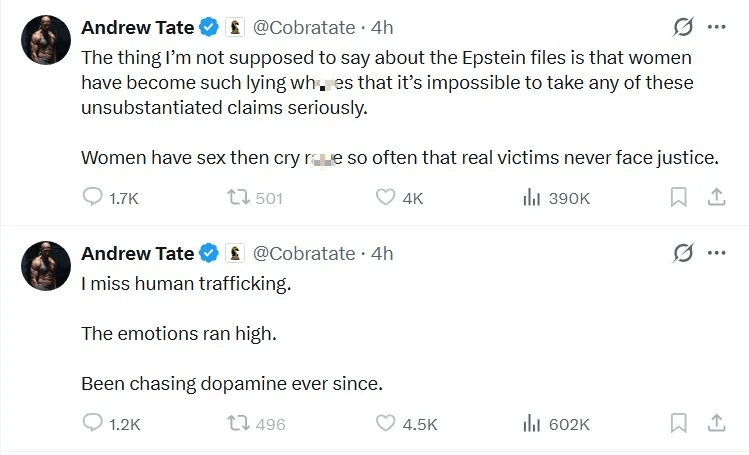Open the More menu on the bottom post
This screenshot has height=455, width=749.
point(716,253)
